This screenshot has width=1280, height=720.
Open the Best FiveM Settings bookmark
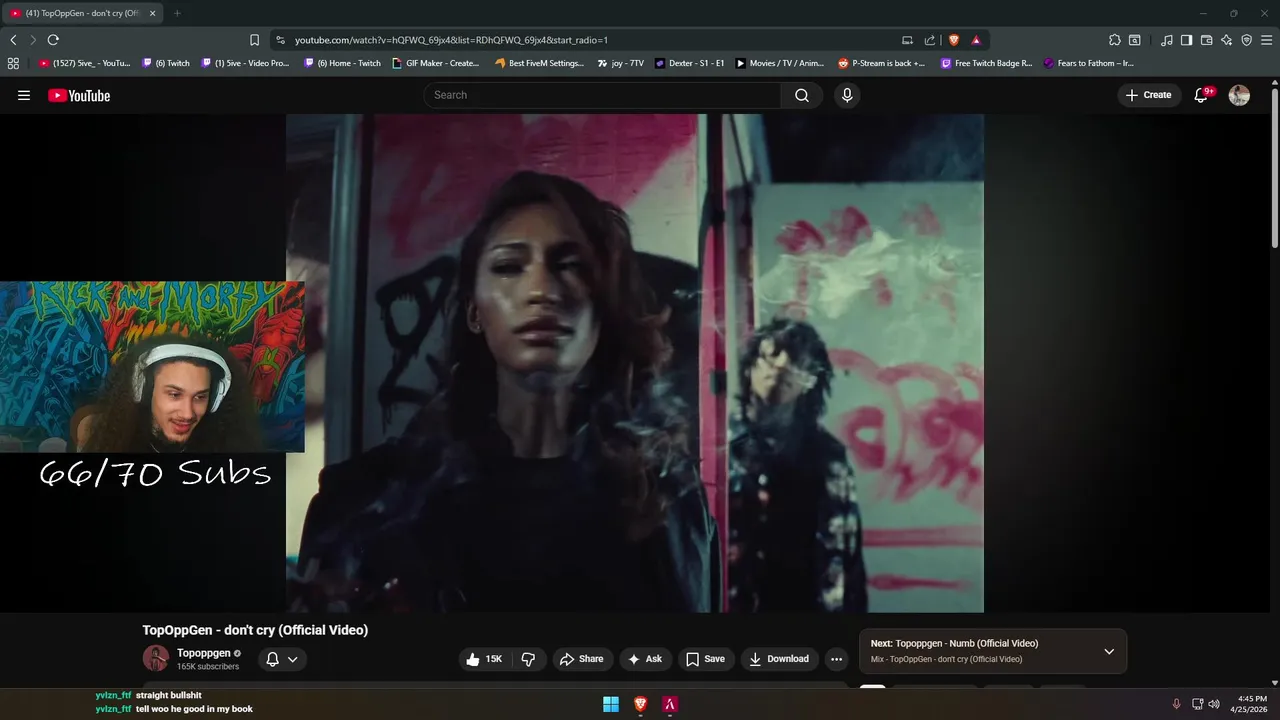point(539,63)
